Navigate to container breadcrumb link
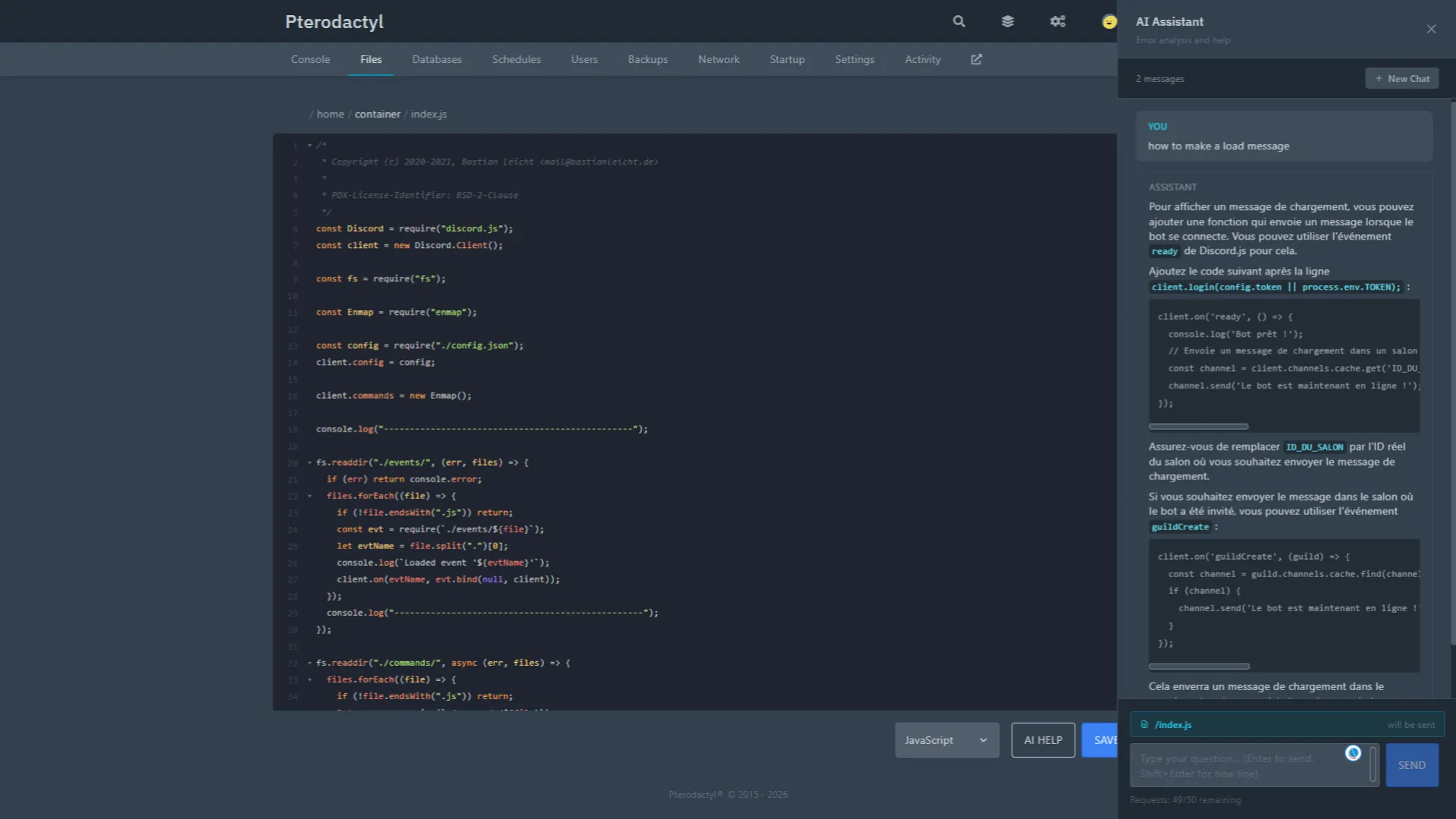Viewport: 1456px width, 819px height. pyautogui.click(x=377, y=114)
